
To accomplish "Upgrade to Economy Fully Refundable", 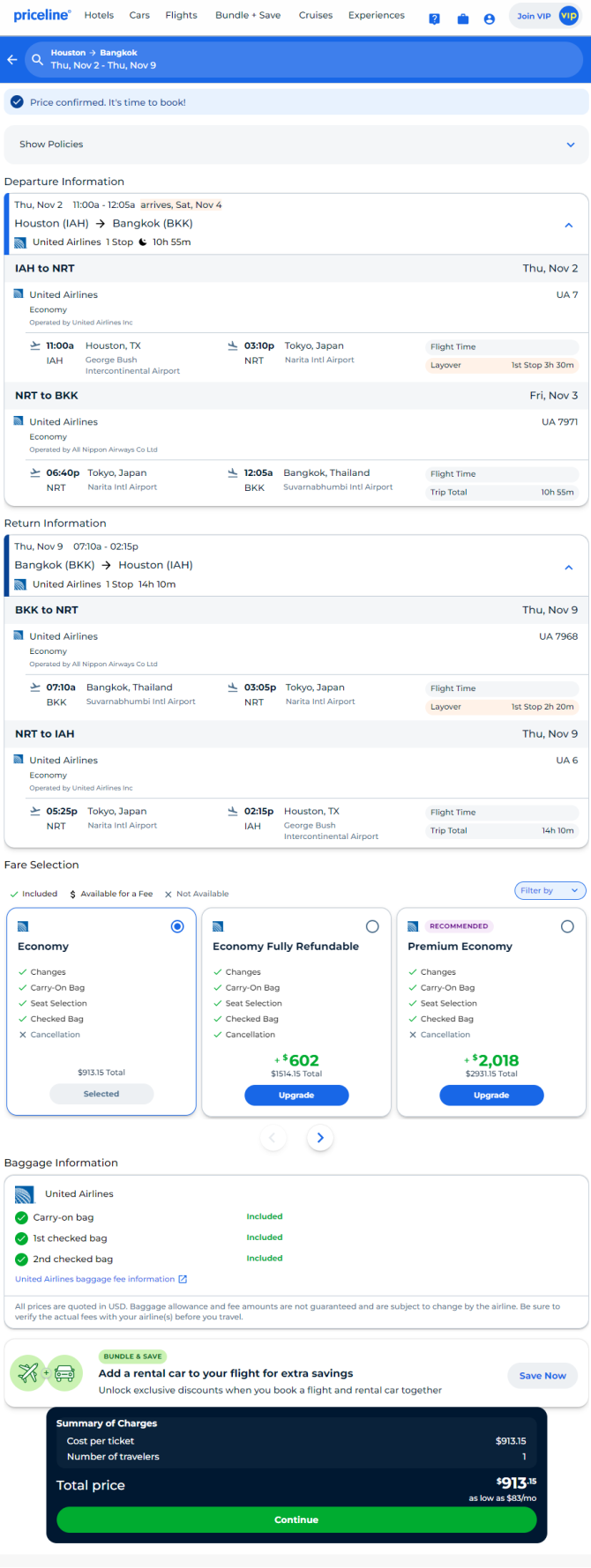I will click(296, 1095).
